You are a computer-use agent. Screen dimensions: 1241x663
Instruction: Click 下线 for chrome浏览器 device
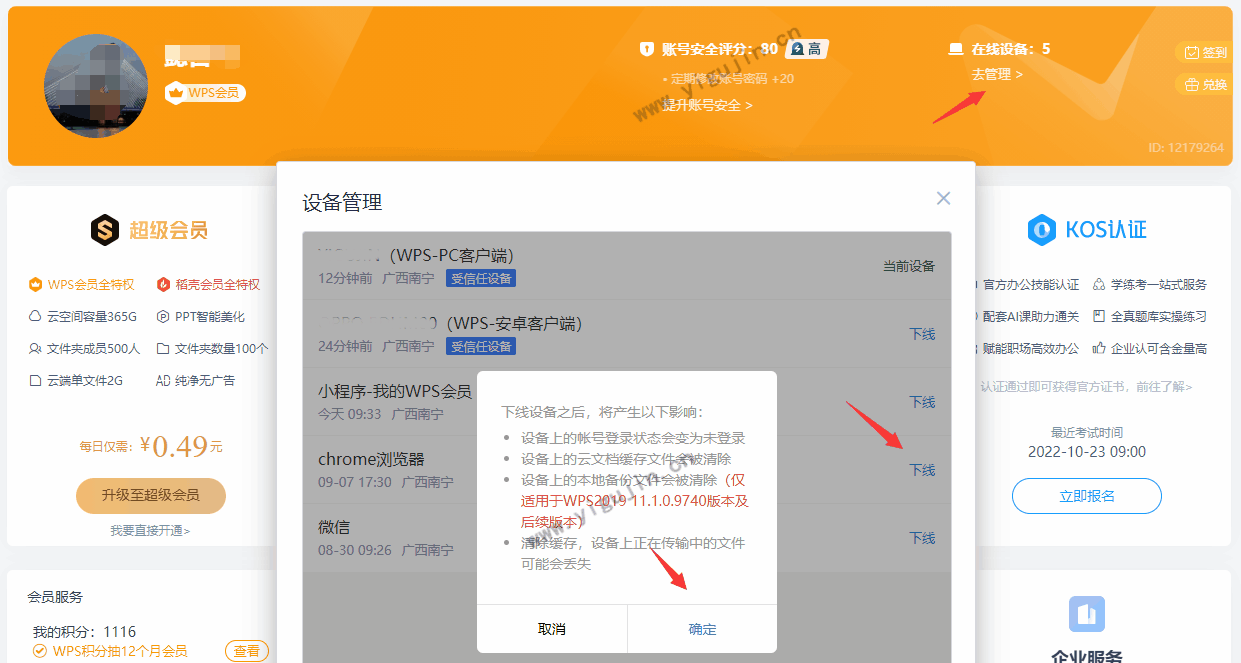coord(922,470)
